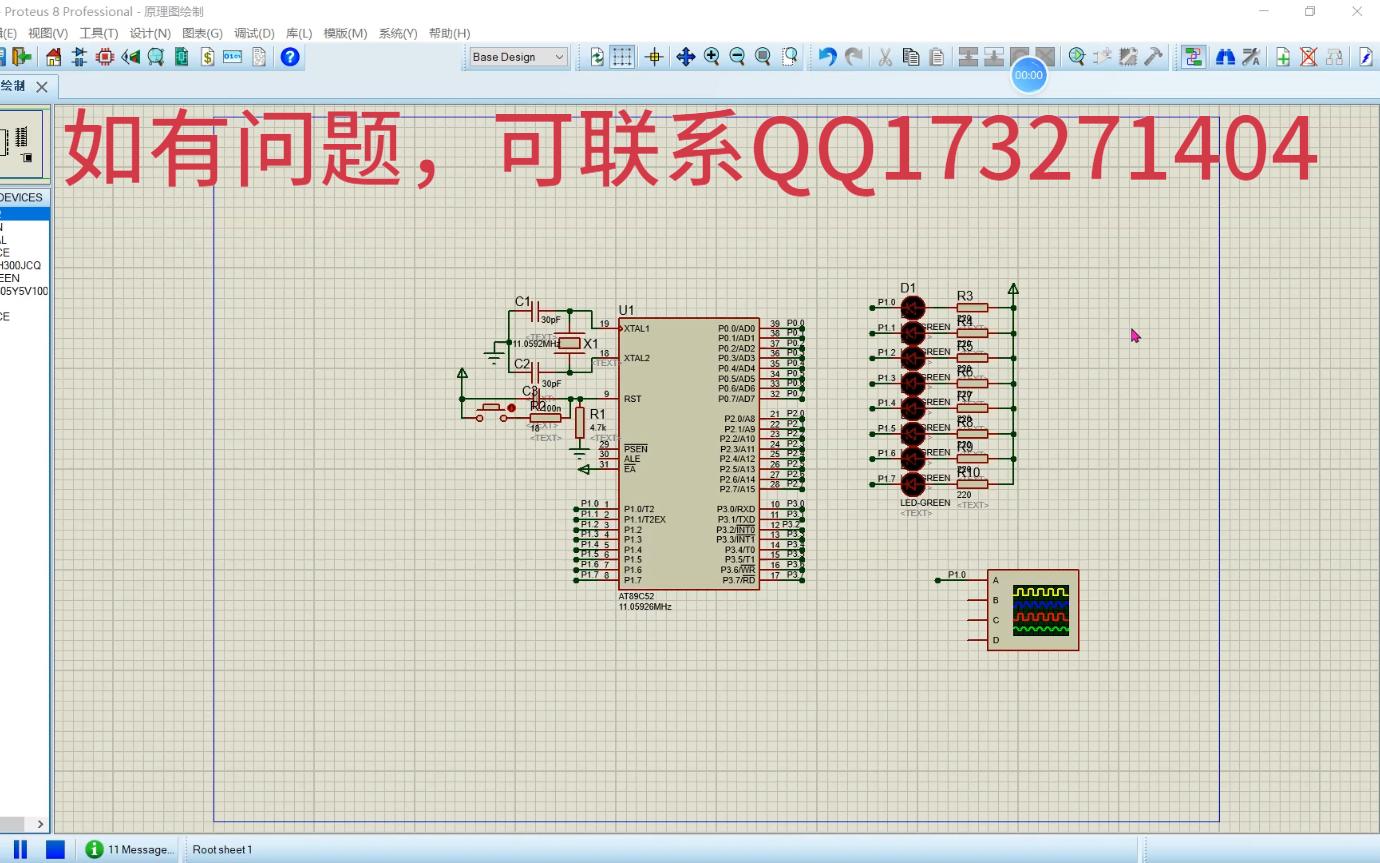
Task: Click Search and Tag binoculars icon
Action: (x=1225, y=57)
